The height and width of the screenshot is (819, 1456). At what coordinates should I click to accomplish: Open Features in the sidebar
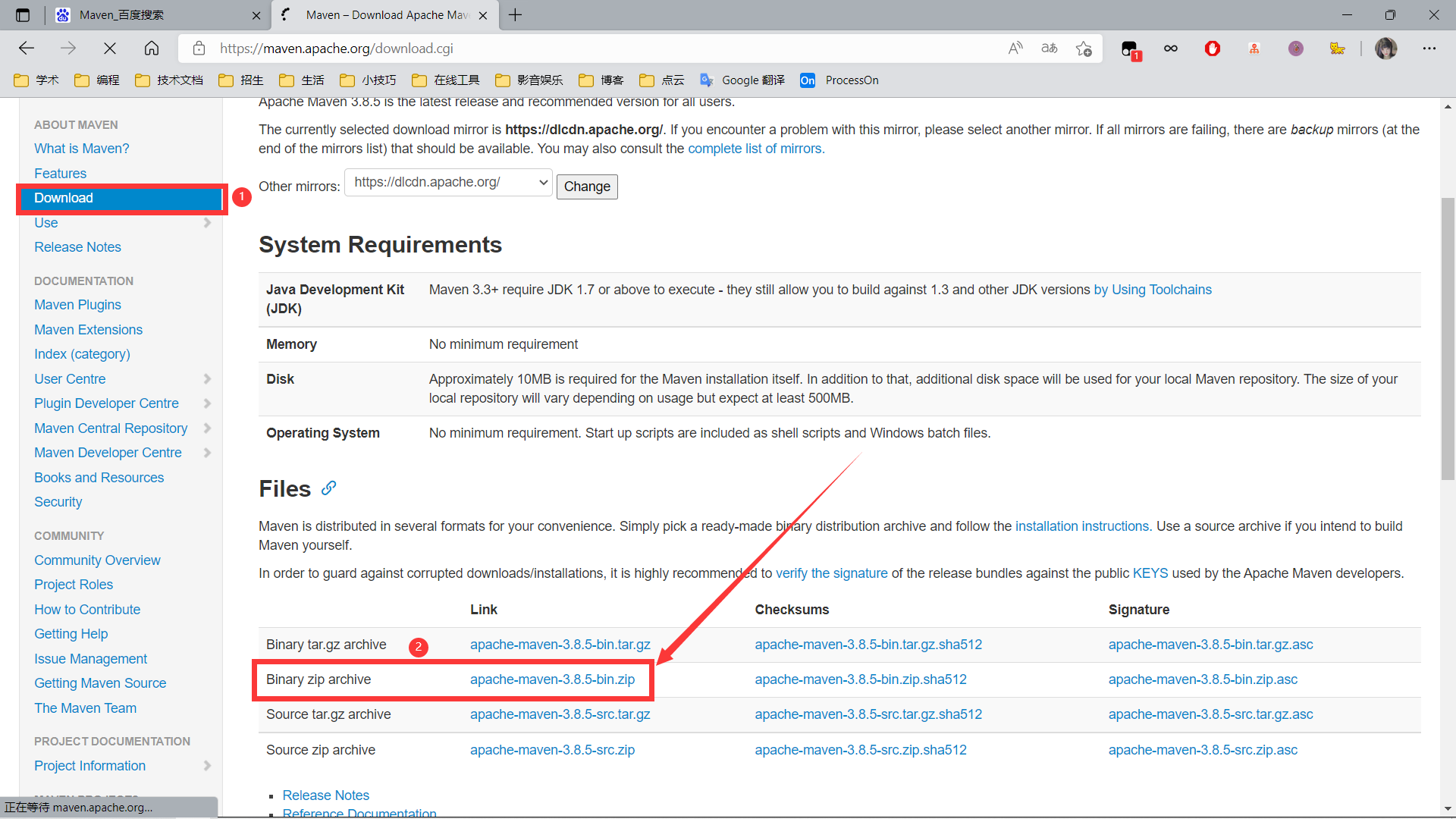60,174
